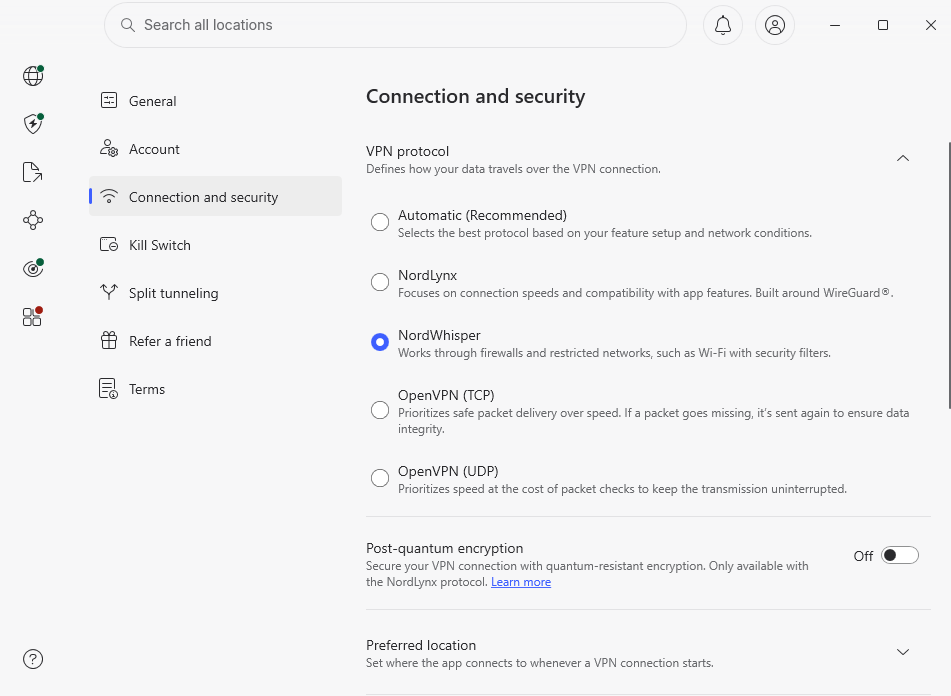Click the 'Post-quantum encryption' label

(x=445, y=548)
